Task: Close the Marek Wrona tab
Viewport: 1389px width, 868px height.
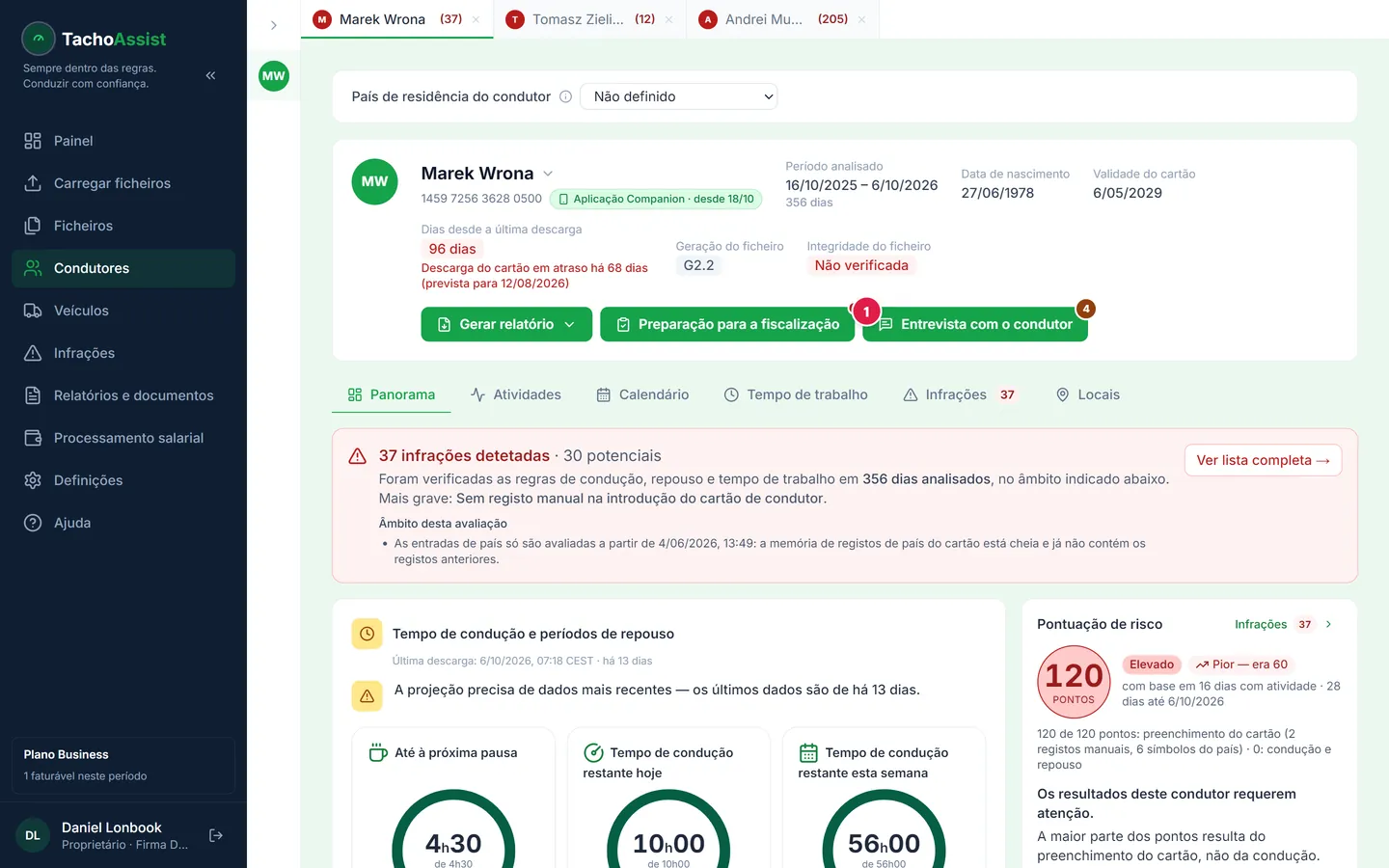Action: [x=476, y=19]
